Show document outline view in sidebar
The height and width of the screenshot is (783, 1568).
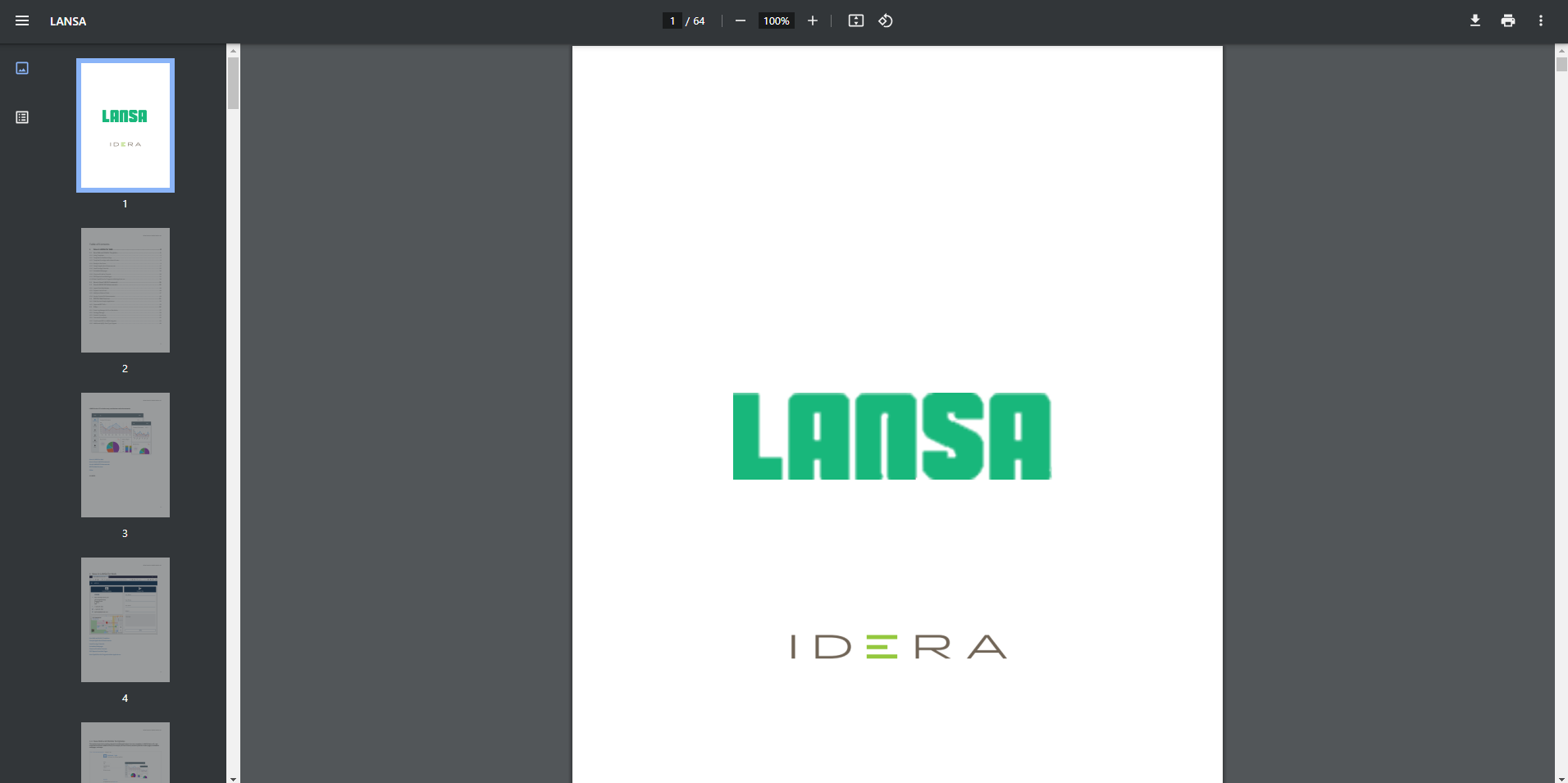pyautogui.click(x=22, y=117)
